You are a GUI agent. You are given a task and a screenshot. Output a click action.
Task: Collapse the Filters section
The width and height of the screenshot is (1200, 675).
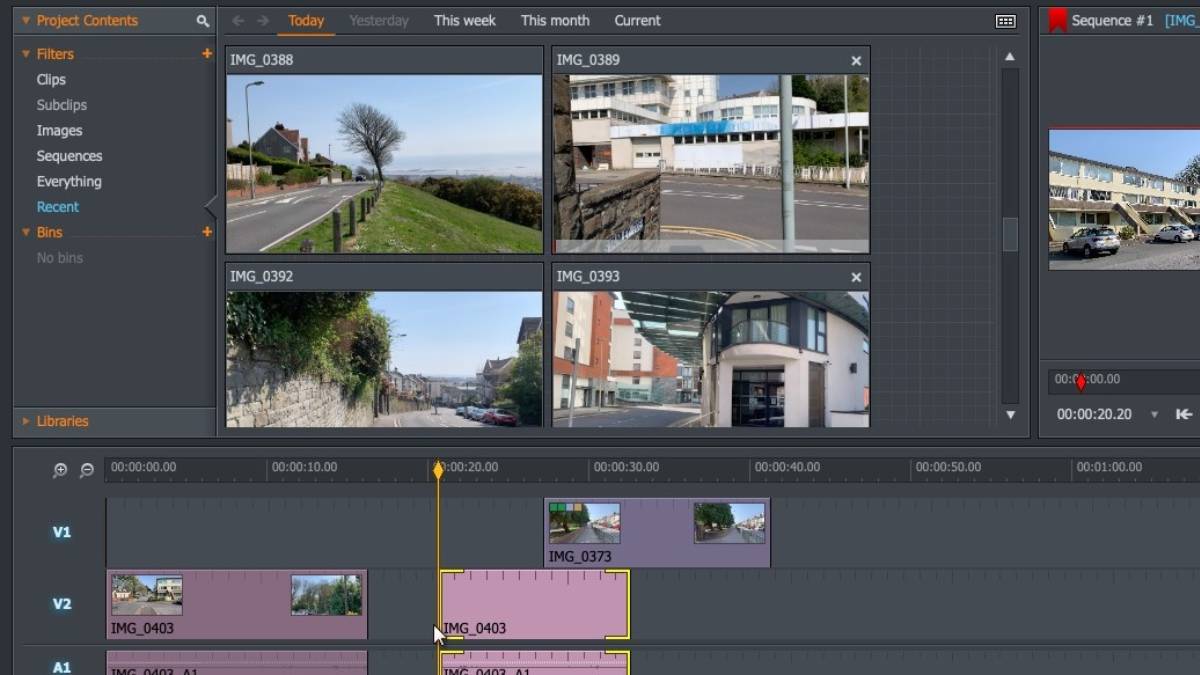(x=24, y=53)
